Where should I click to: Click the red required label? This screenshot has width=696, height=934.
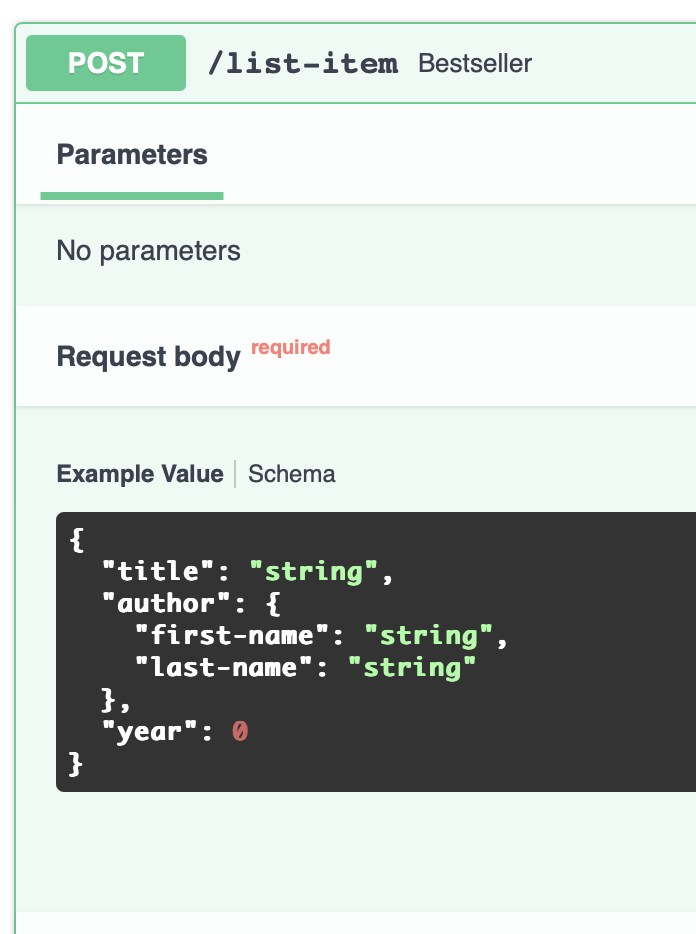click(x=290, y=347)
